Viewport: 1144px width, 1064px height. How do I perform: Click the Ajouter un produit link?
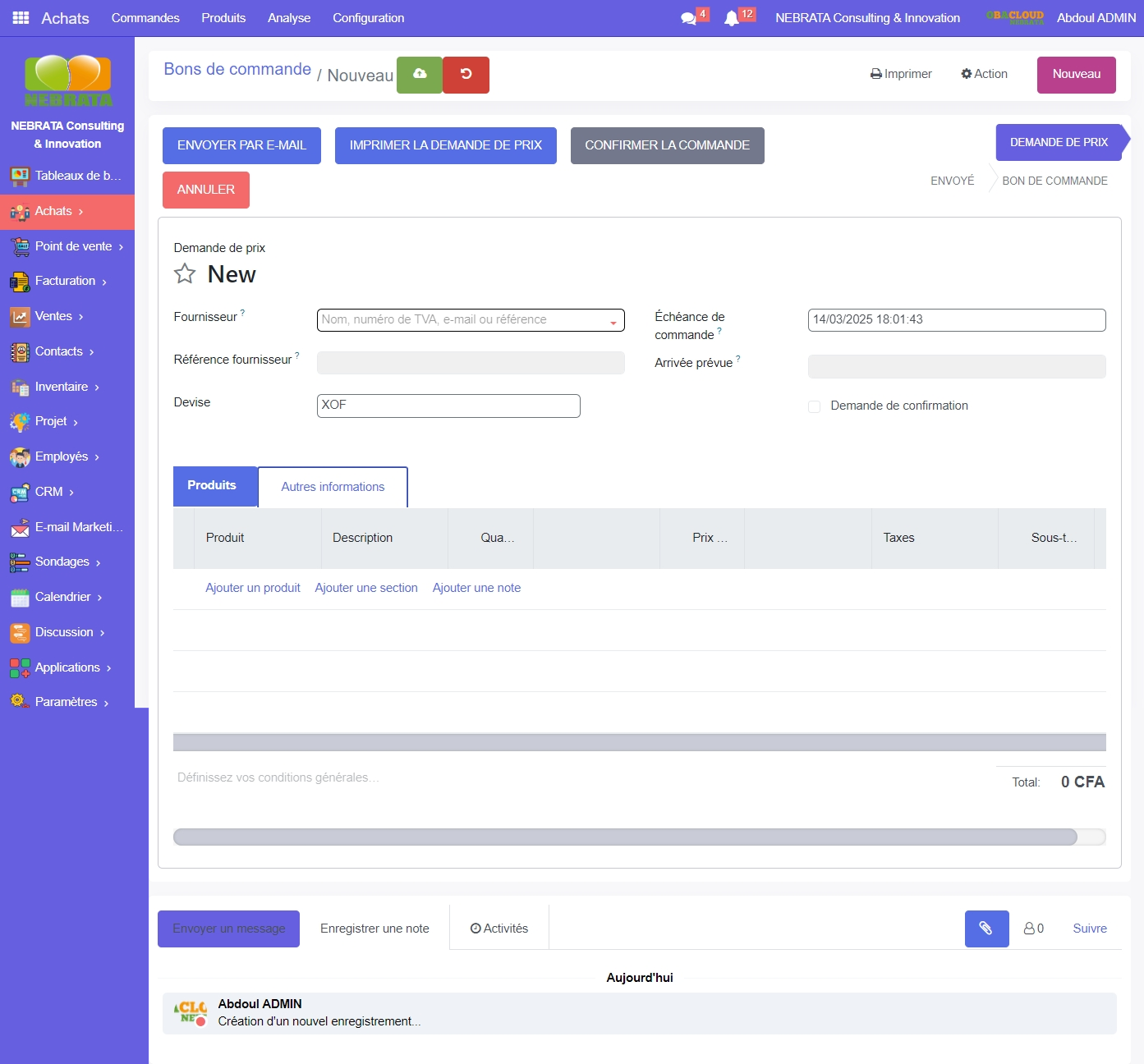click(x=253, y=588)
